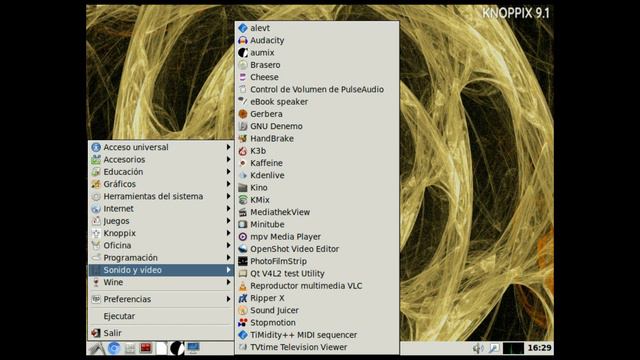Screen dimensions: 640x360
Task: Open Ripper X from its icon
Action: click(x=243, y=298)
